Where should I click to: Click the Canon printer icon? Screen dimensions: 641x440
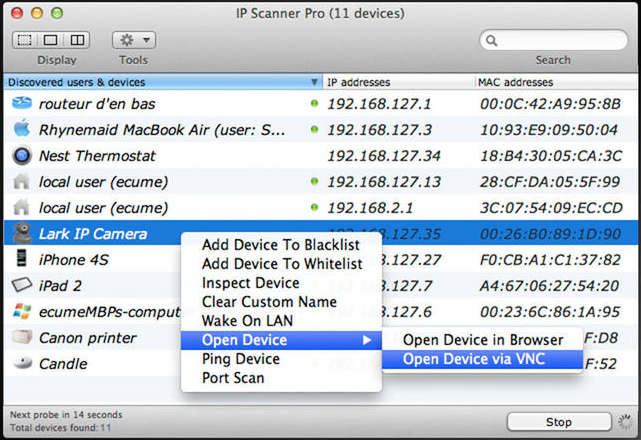(x=22, y=337)
